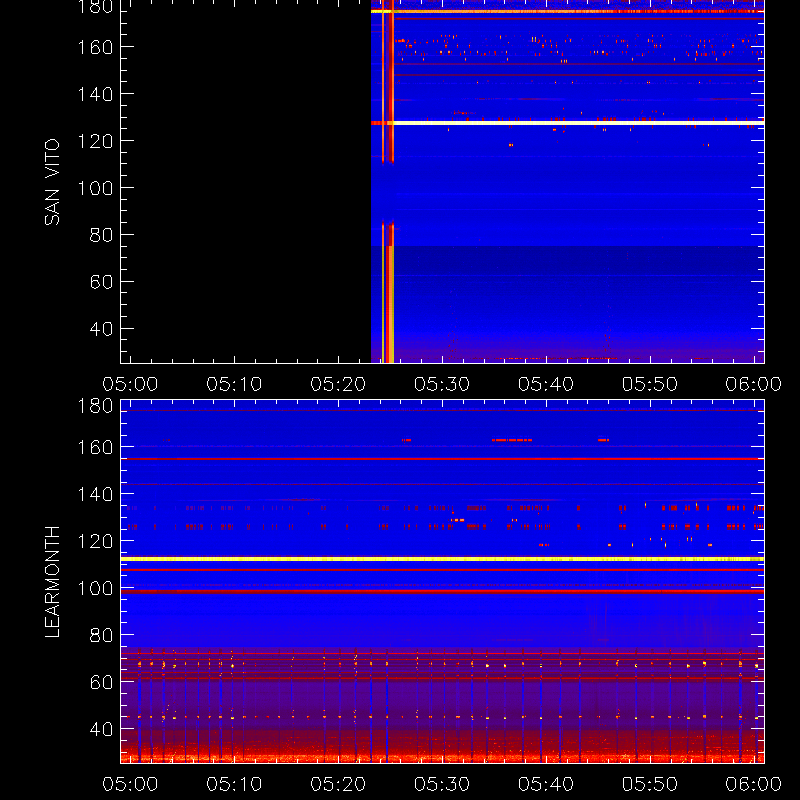The height and width of the screenshot is (800, 800).
Task: Click the 05:10 time label below San Vito plot
Action: (x=234, y=384)
